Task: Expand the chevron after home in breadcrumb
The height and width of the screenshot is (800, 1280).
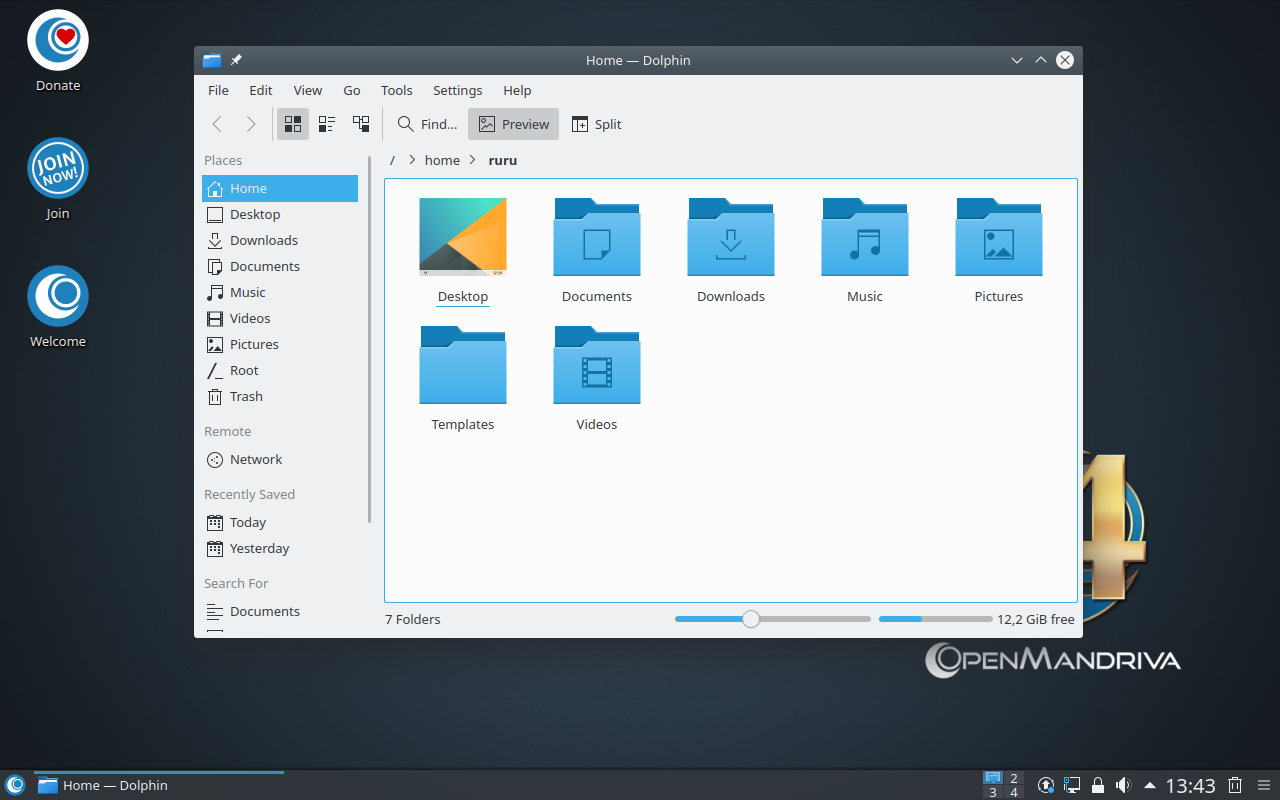Action: click(473, 160)
